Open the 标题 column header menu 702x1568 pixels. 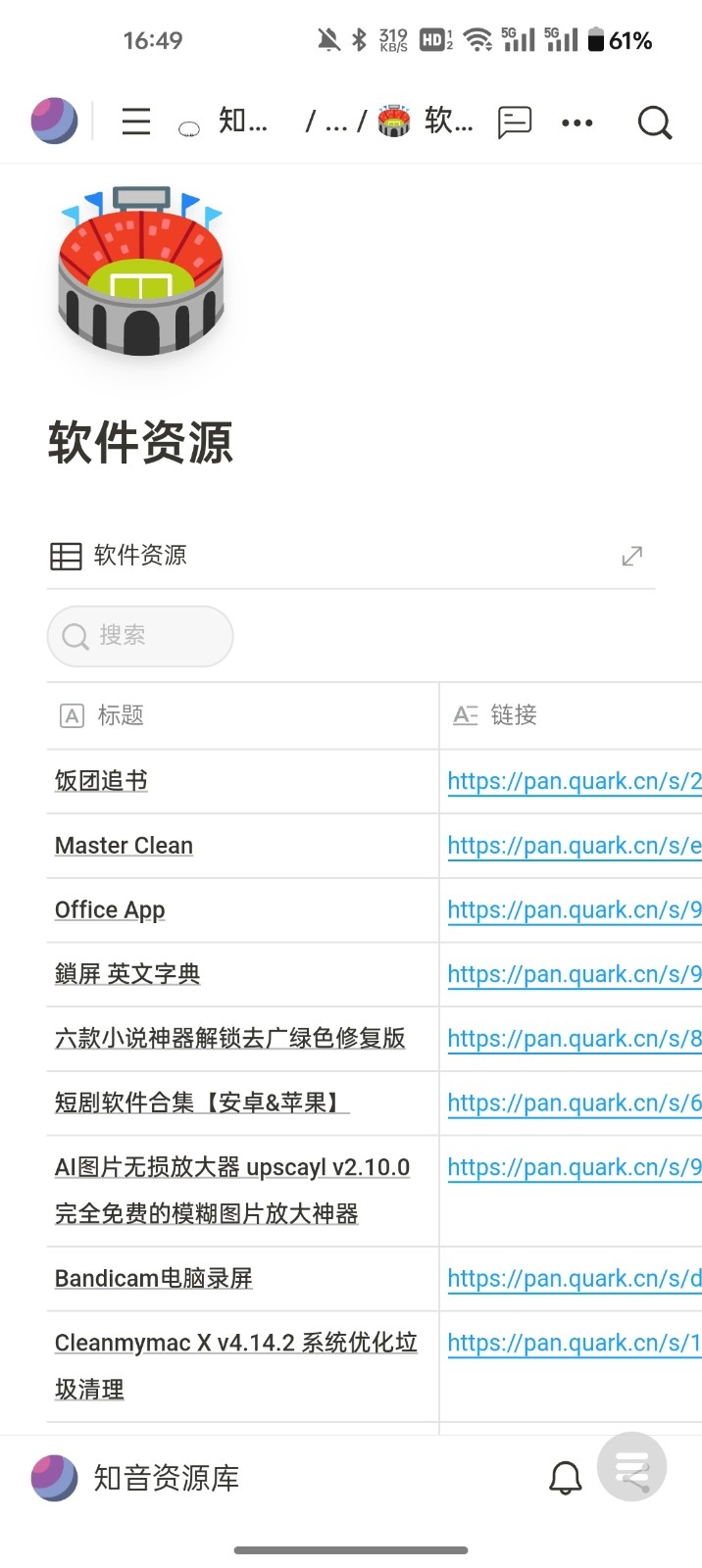click(x=121, y=715)
